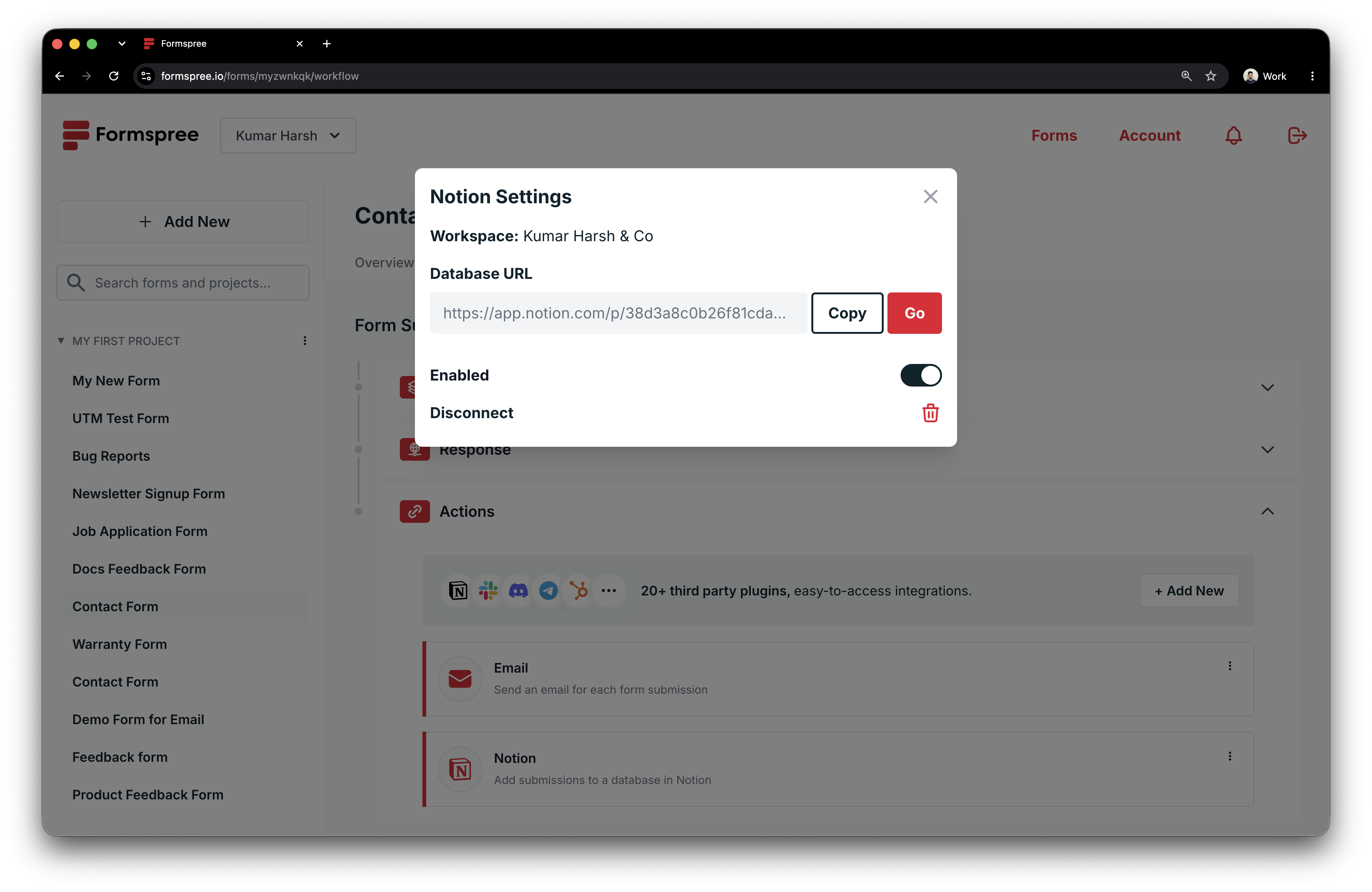Switch to the Overview tab
Viewport: 1372px width, 892px height.
(x=384, y=263)
